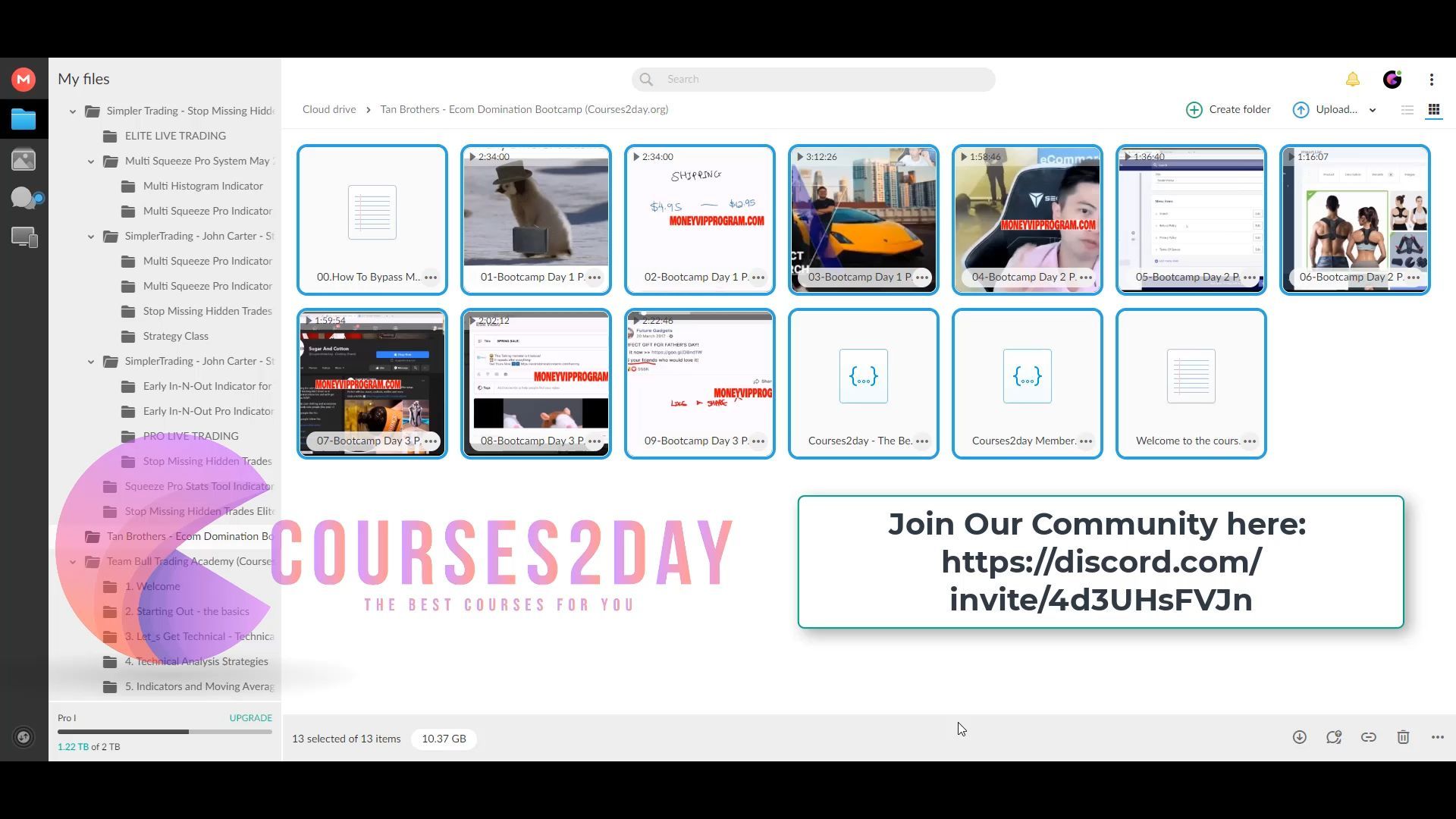The image size is (1456, 819).
Task: Collapse the Team Bull Trading Academy folder
Action: [73, 562]
